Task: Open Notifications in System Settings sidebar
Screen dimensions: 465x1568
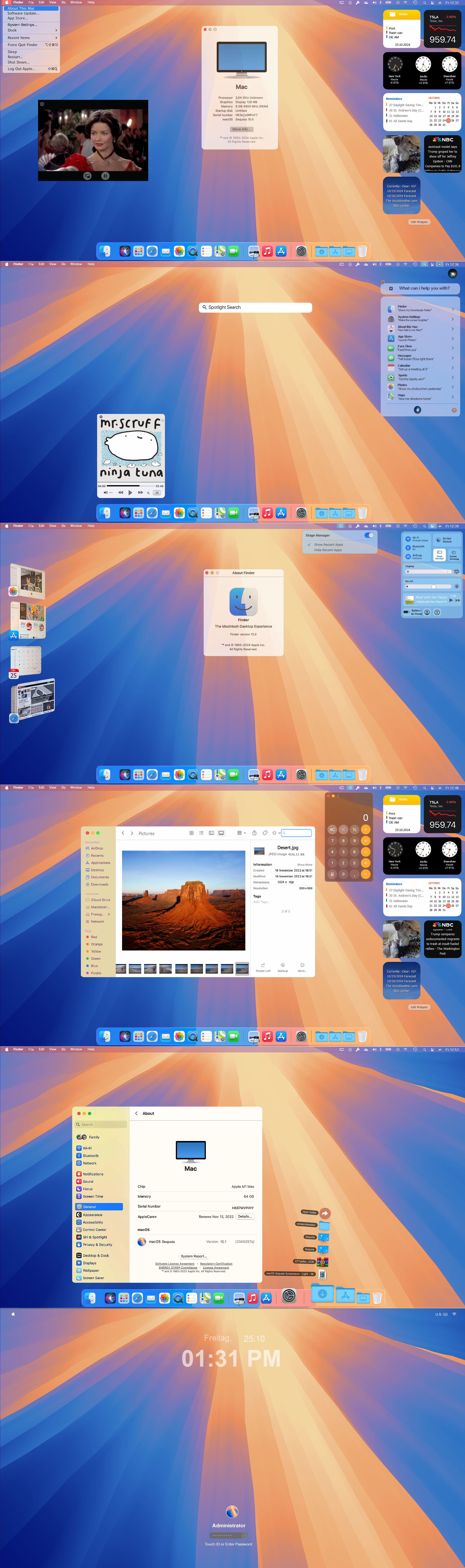Action: click(90, 1174)
